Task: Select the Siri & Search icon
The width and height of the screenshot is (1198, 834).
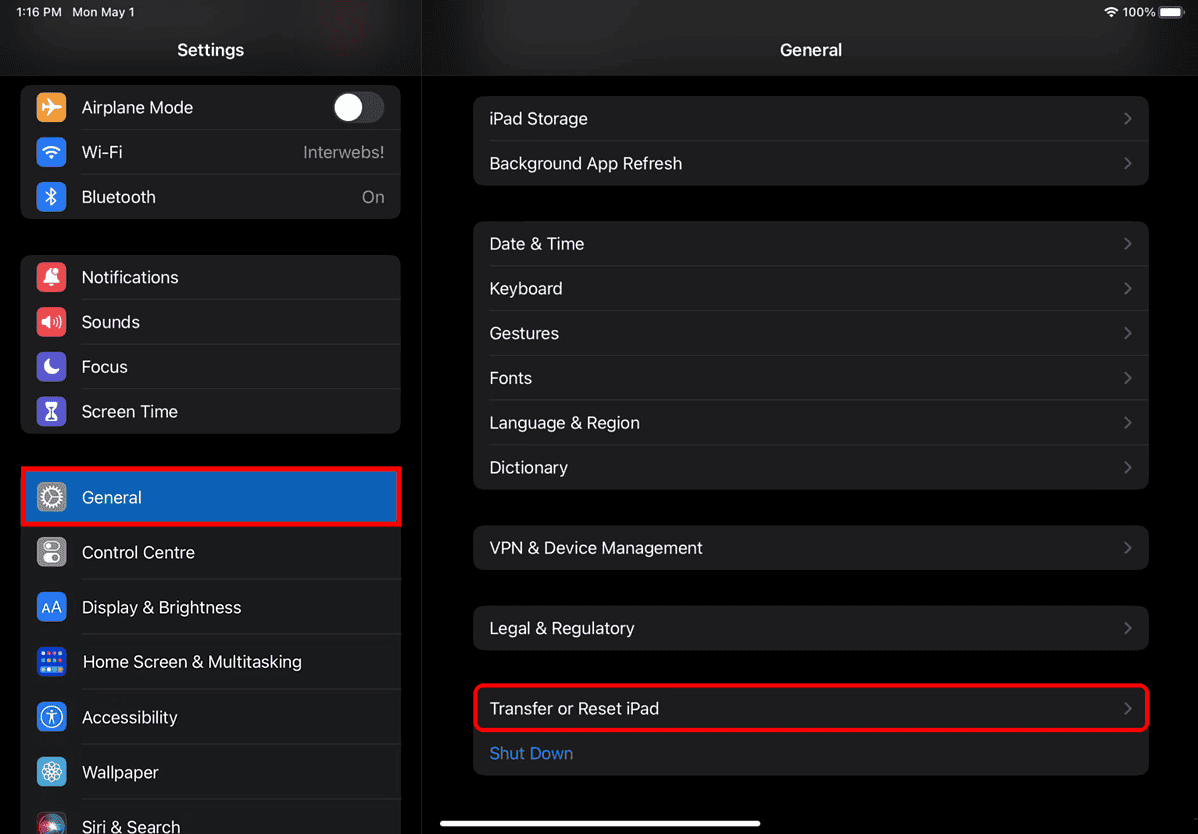Action: 51,824
